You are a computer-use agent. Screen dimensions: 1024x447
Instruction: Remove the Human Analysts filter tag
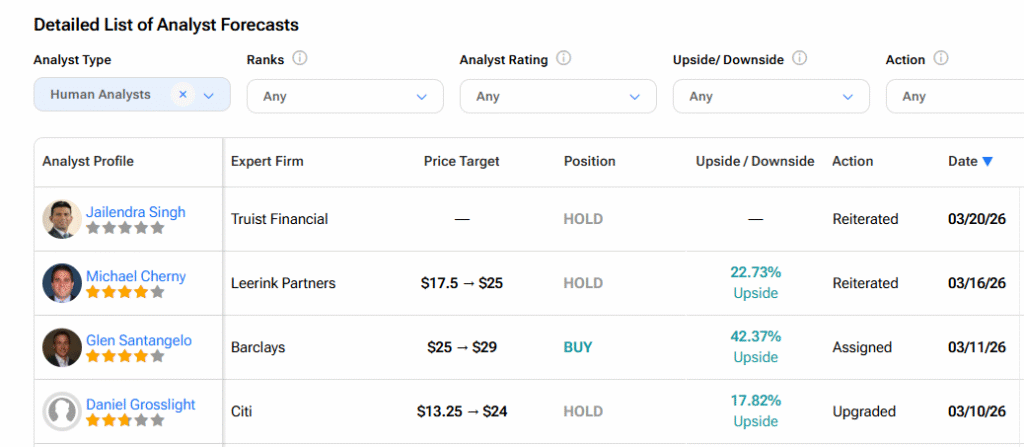point(182,95)
